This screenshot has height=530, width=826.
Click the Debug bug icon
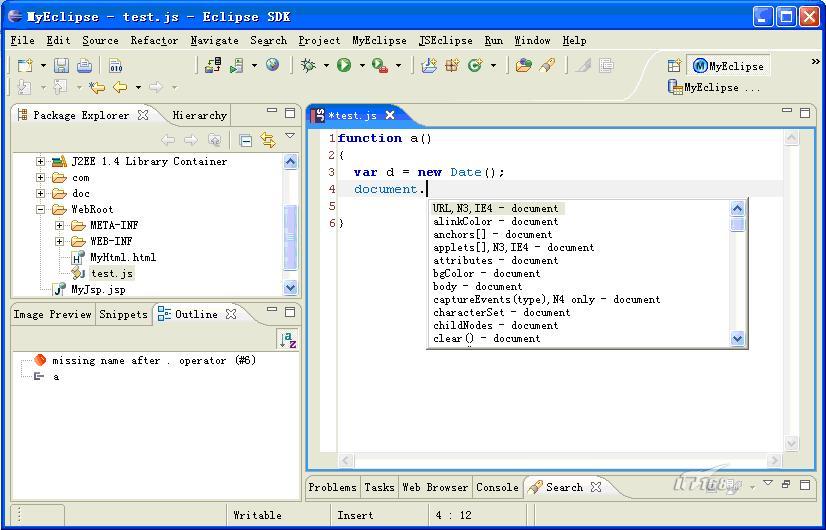(x=309, y=66)
